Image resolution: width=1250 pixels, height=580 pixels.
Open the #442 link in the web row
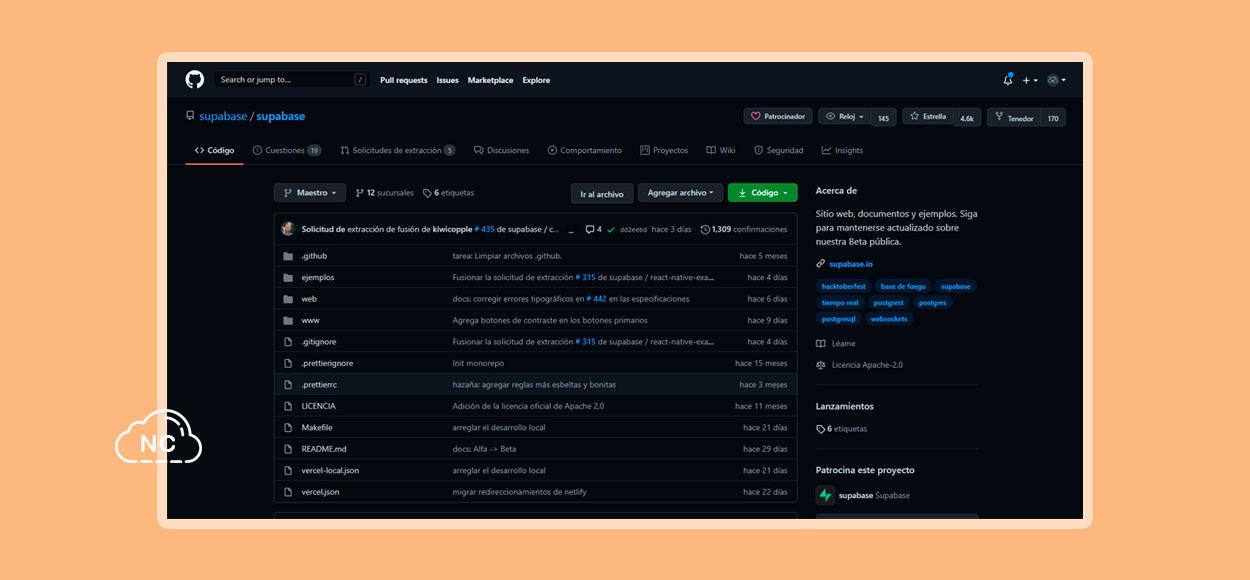pyautogui.click(x=596, y=299)
